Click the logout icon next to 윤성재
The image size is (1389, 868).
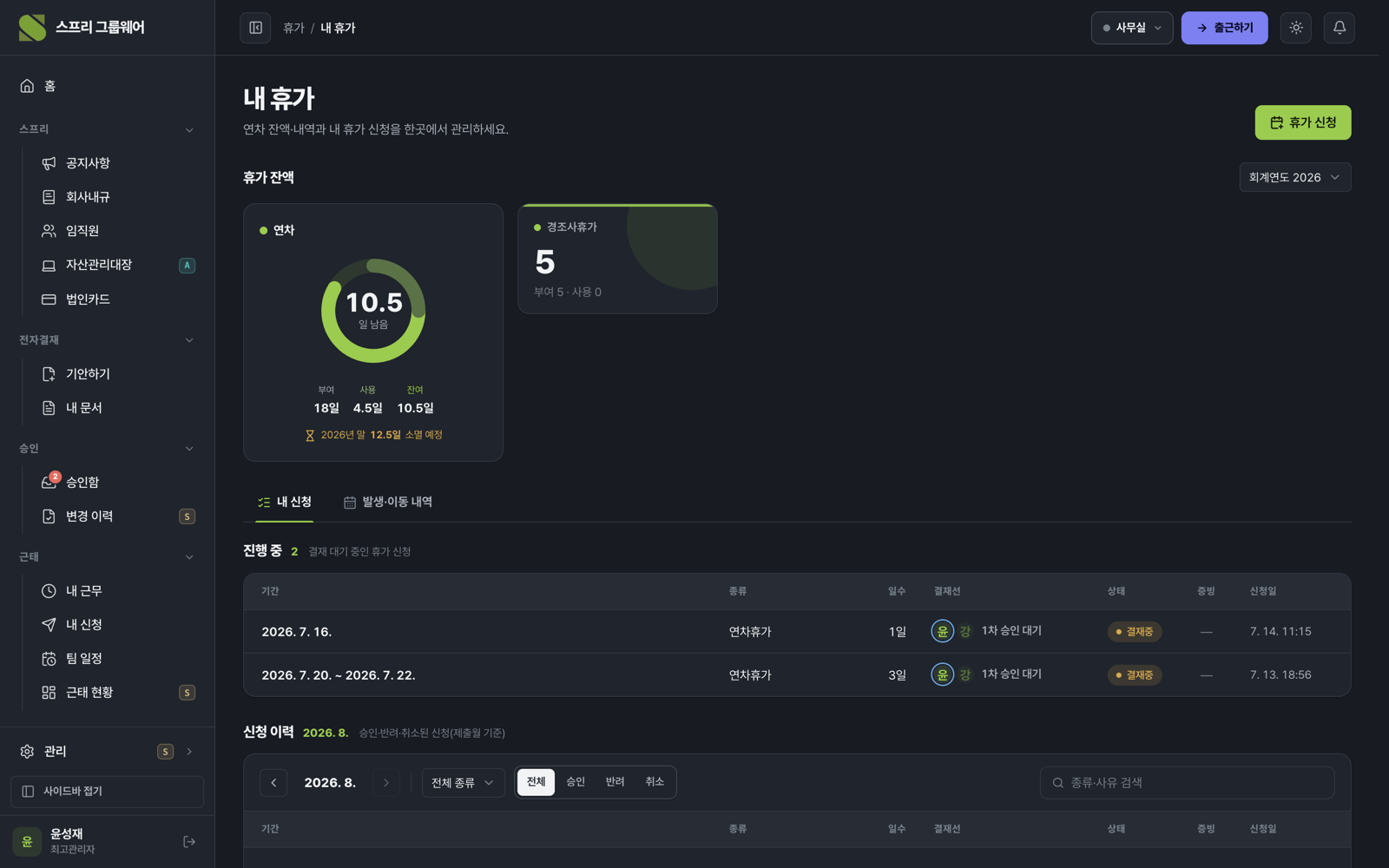(189, 841)
